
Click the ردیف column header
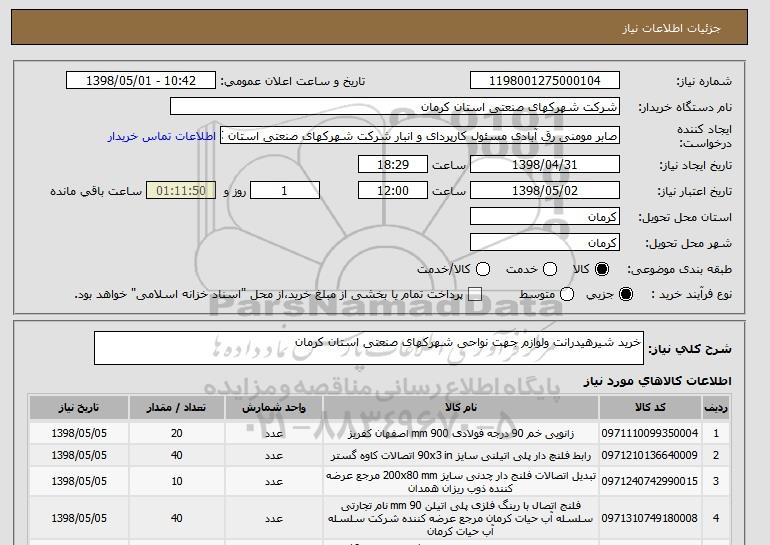click(x=716, y=408)
